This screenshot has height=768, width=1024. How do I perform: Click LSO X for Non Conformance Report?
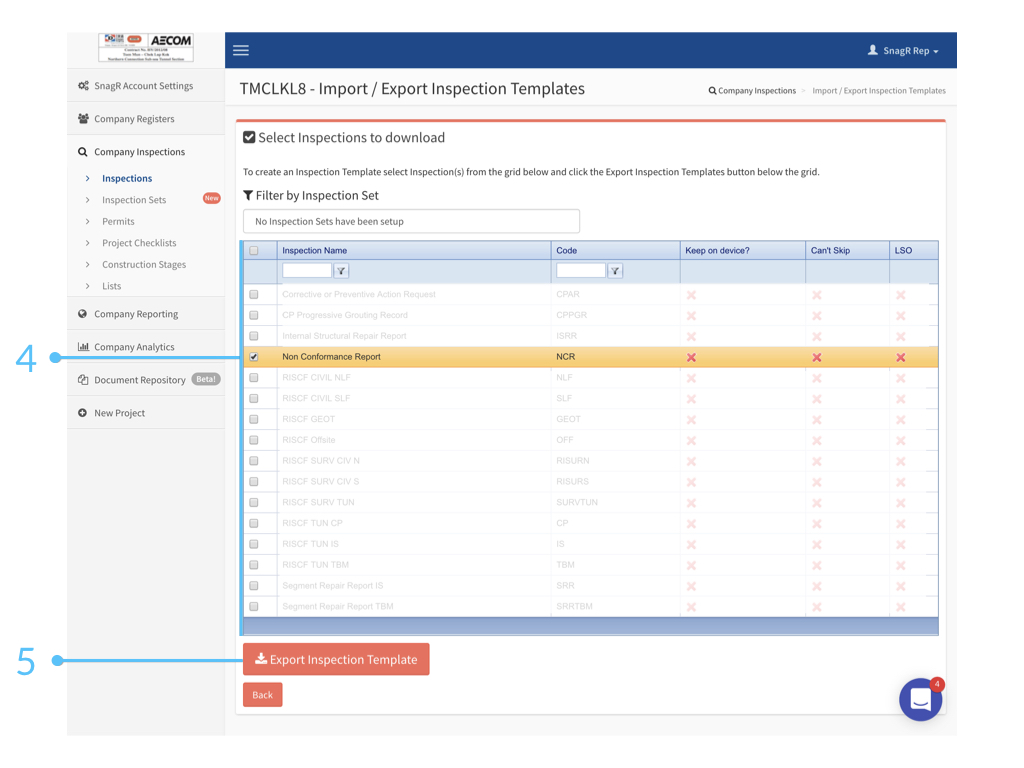pos(901,357)
